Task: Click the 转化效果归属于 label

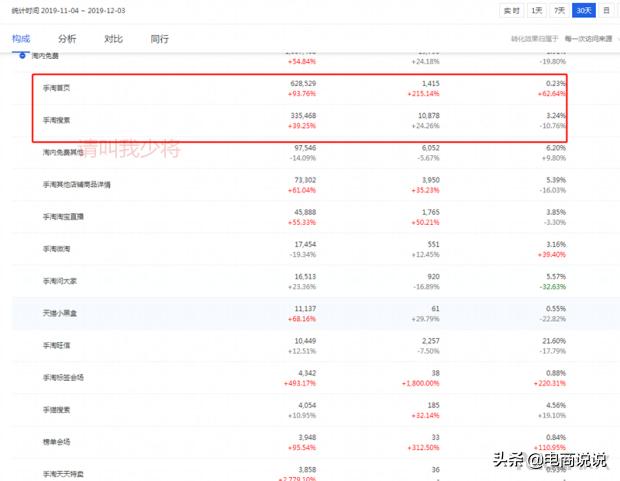Action: coord(534,39)
